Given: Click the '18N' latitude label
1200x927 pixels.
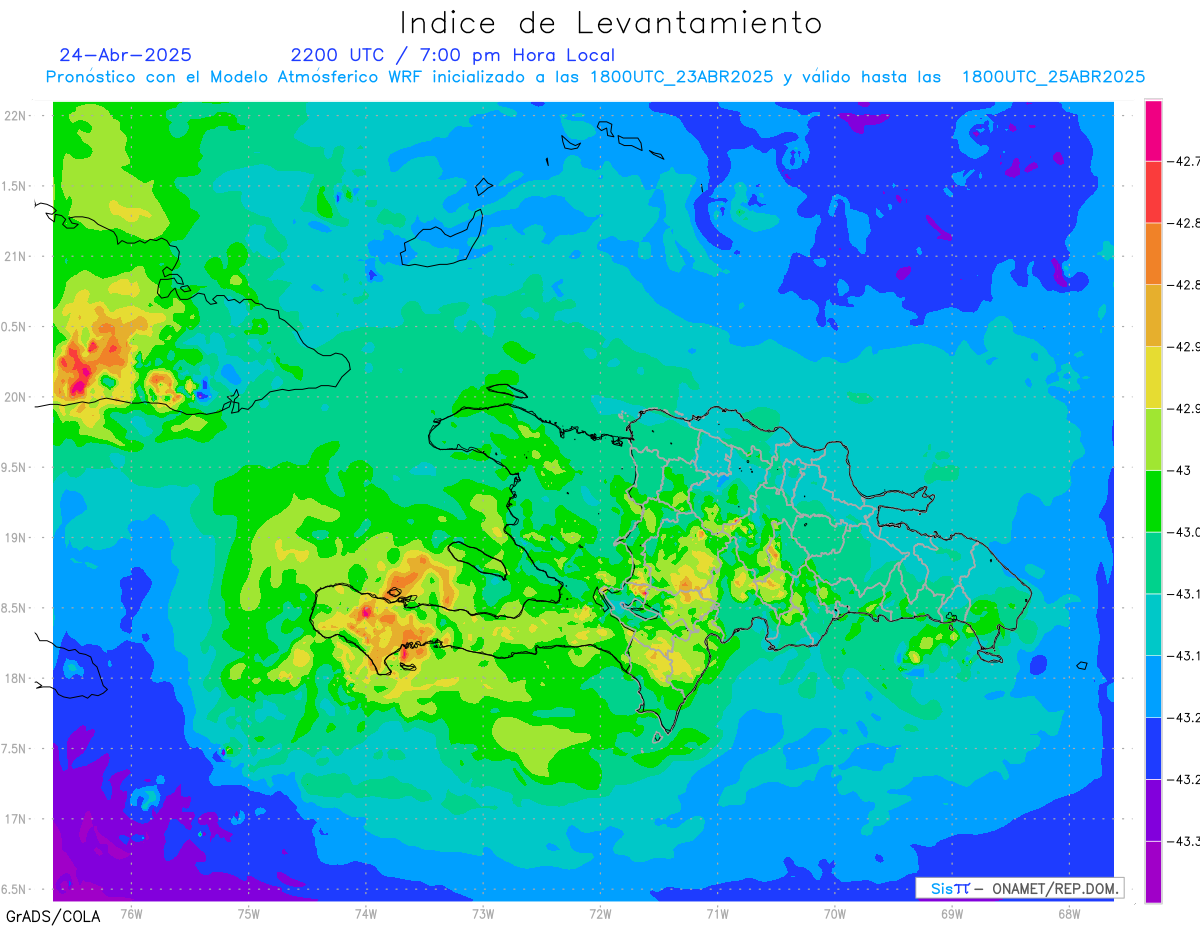Looking at the screenshot, I should [x=15, y=678].
